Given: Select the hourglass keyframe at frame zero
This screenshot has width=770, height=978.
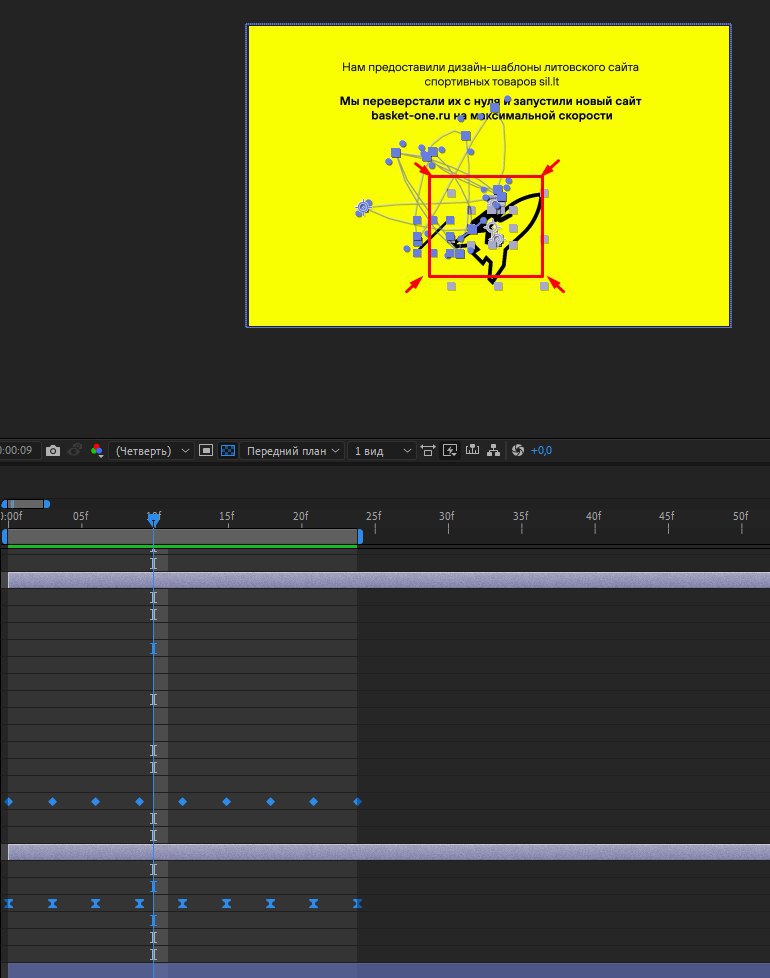Looking at the screenshot, I should tap(9, 903).
